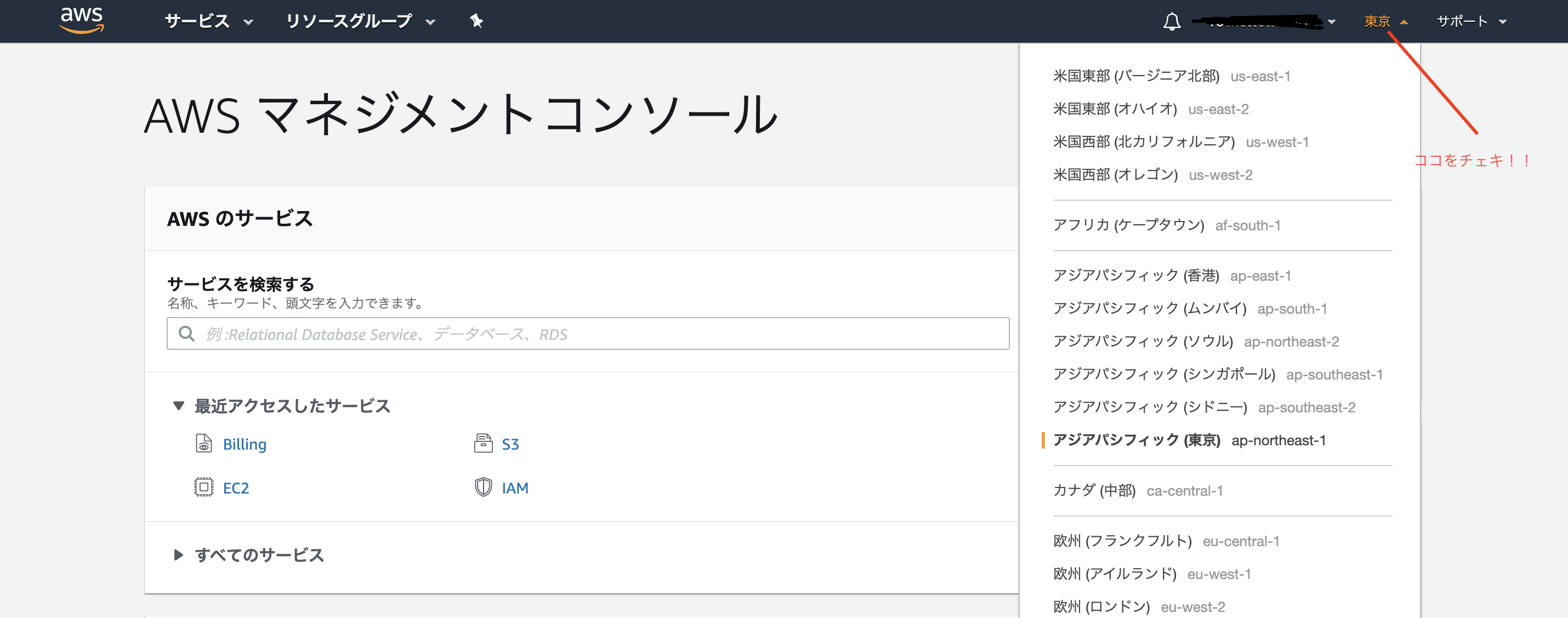Select region 欧州 (フランクフルト) eu-central-1

[1166, 541]
